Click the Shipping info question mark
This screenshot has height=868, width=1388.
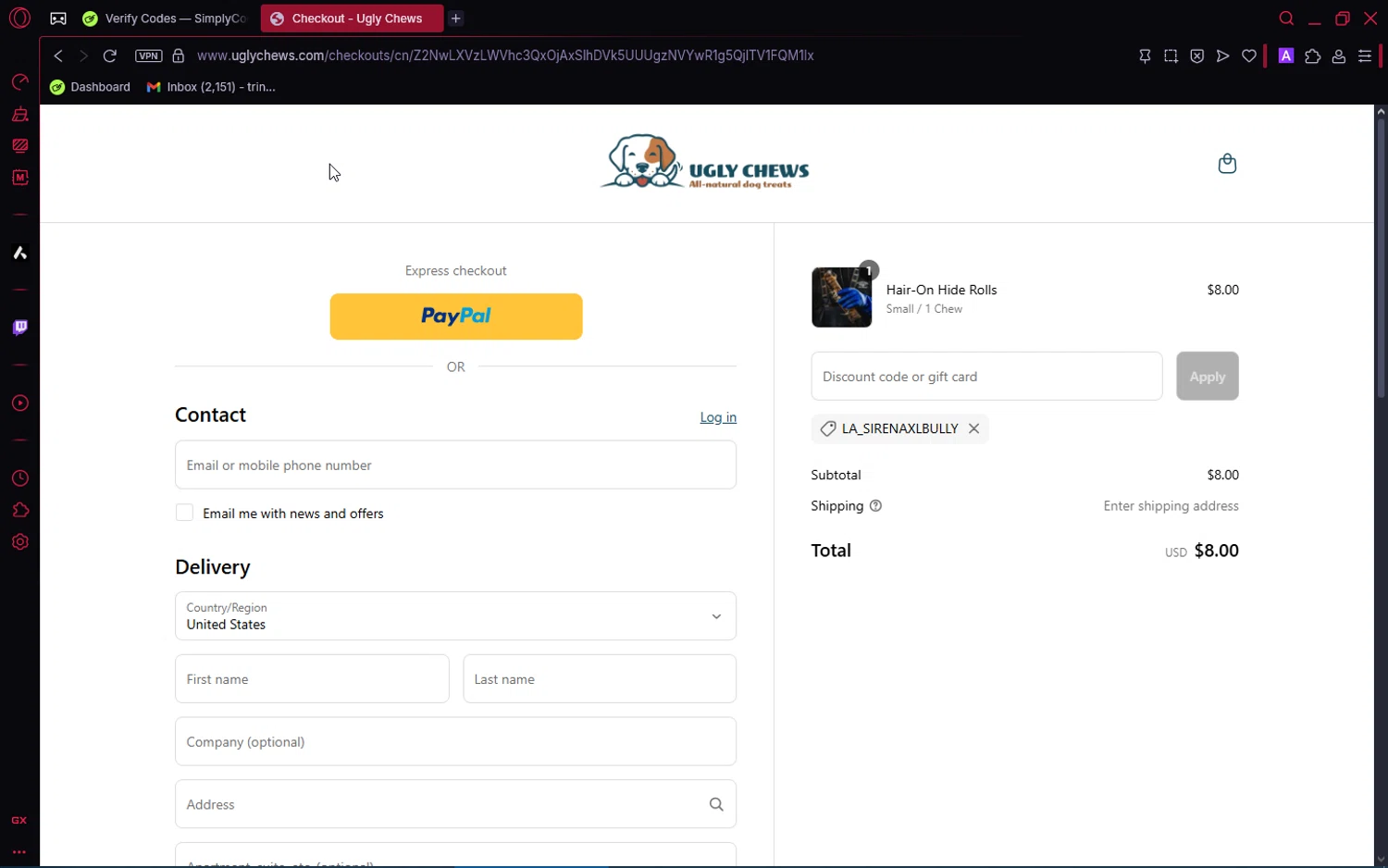coord(875,506)
